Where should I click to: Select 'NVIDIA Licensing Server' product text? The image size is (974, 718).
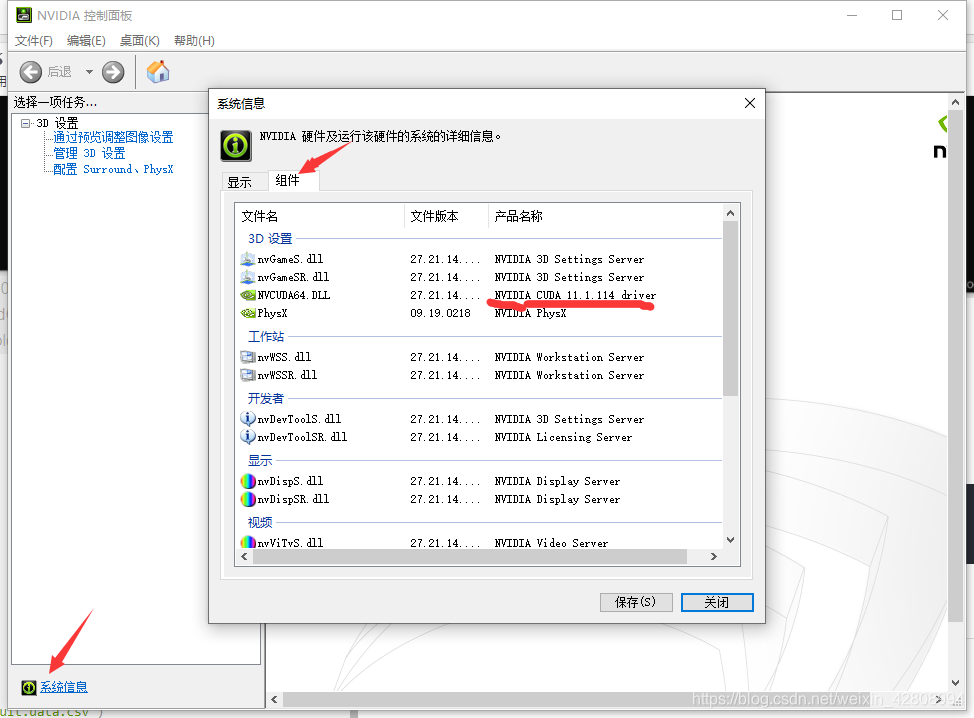coord(563,437)
